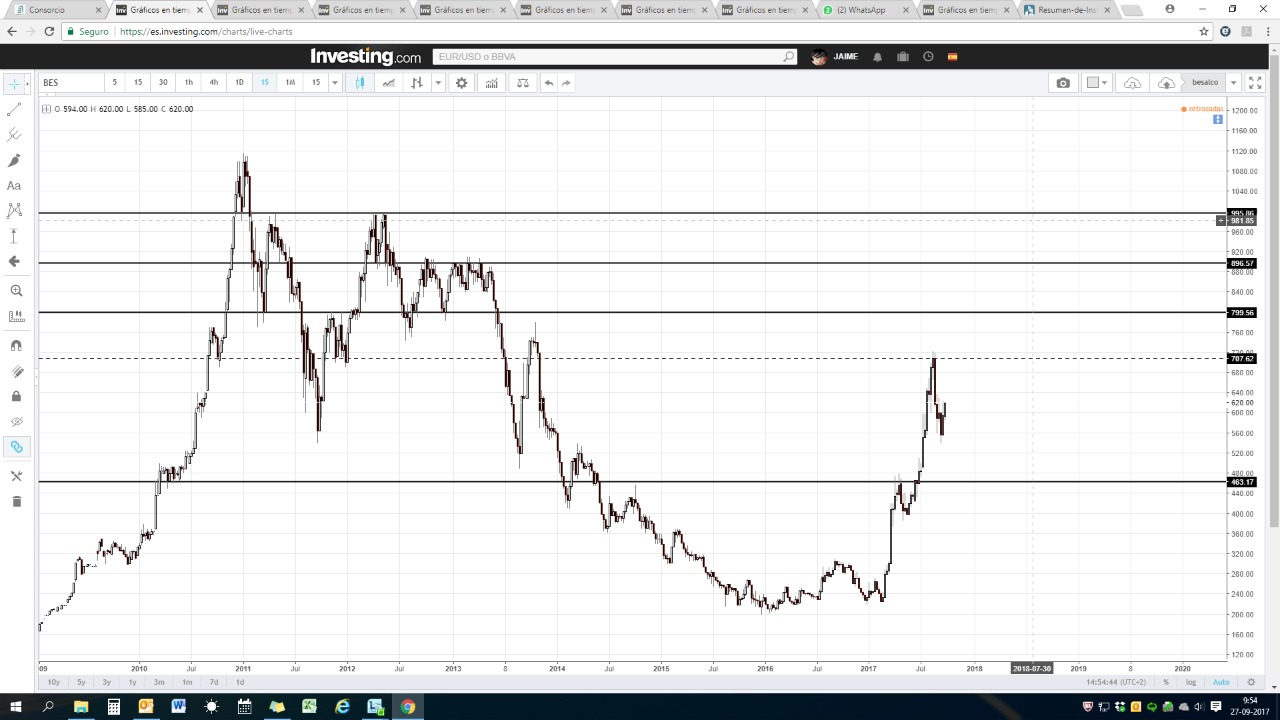Open the JAIME user profile
This screenshot has height=720, width=1280.
point(835,57)
